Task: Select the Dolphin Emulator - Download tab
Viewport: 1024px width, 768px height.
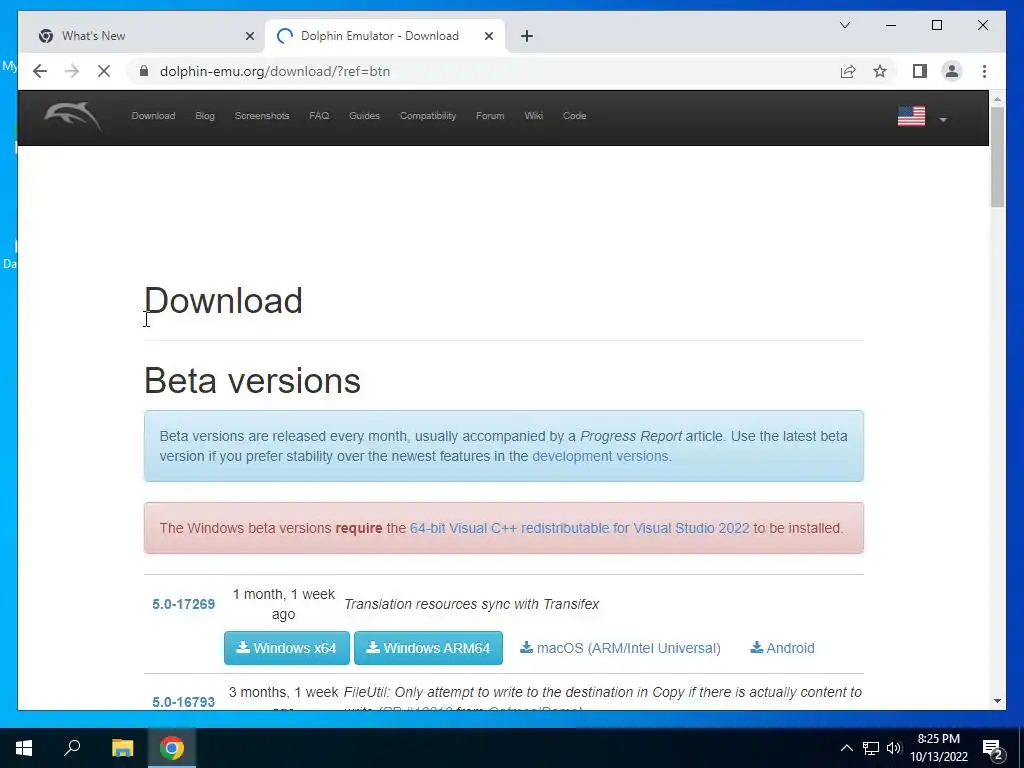Action: pyautogui.click(x=385, y=36)
